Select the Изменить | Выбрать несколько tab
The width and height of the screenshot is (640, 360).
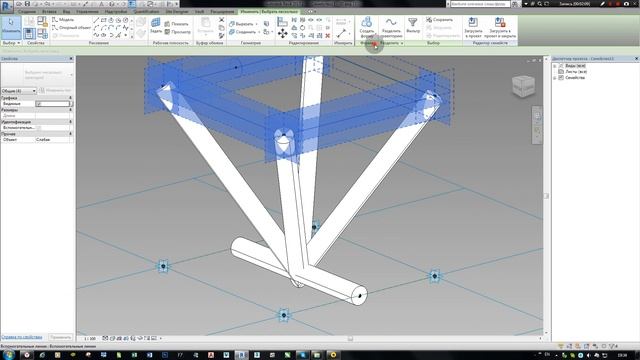[269, 12]
